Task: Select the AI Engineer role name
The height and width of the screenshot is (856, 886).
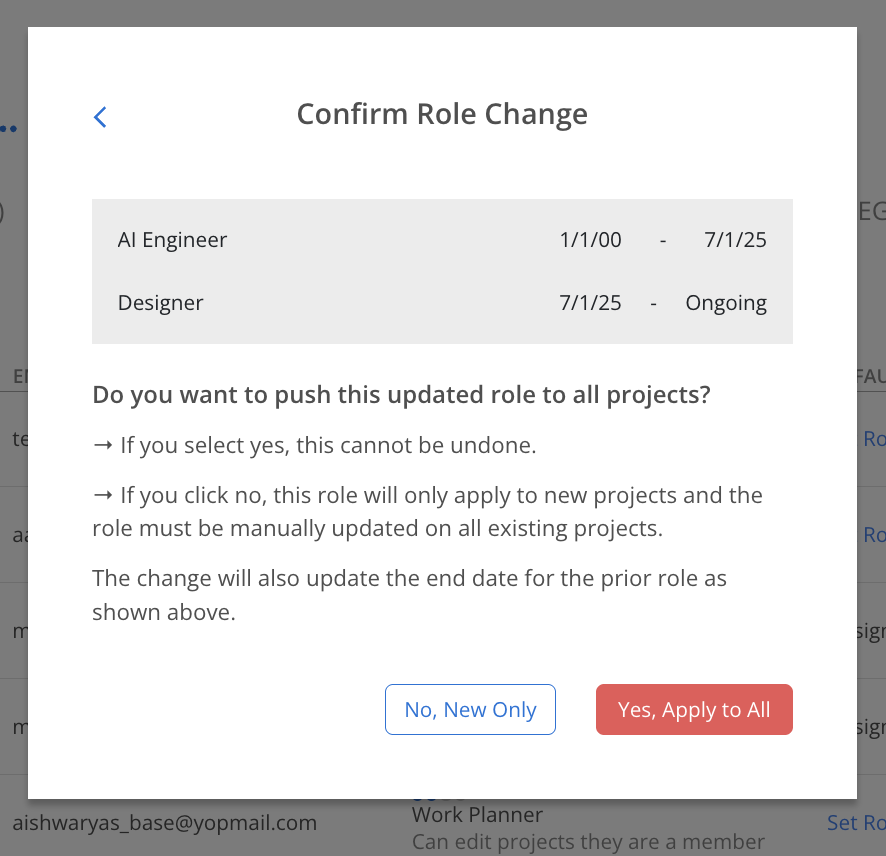Action: (x=172, y=240)
